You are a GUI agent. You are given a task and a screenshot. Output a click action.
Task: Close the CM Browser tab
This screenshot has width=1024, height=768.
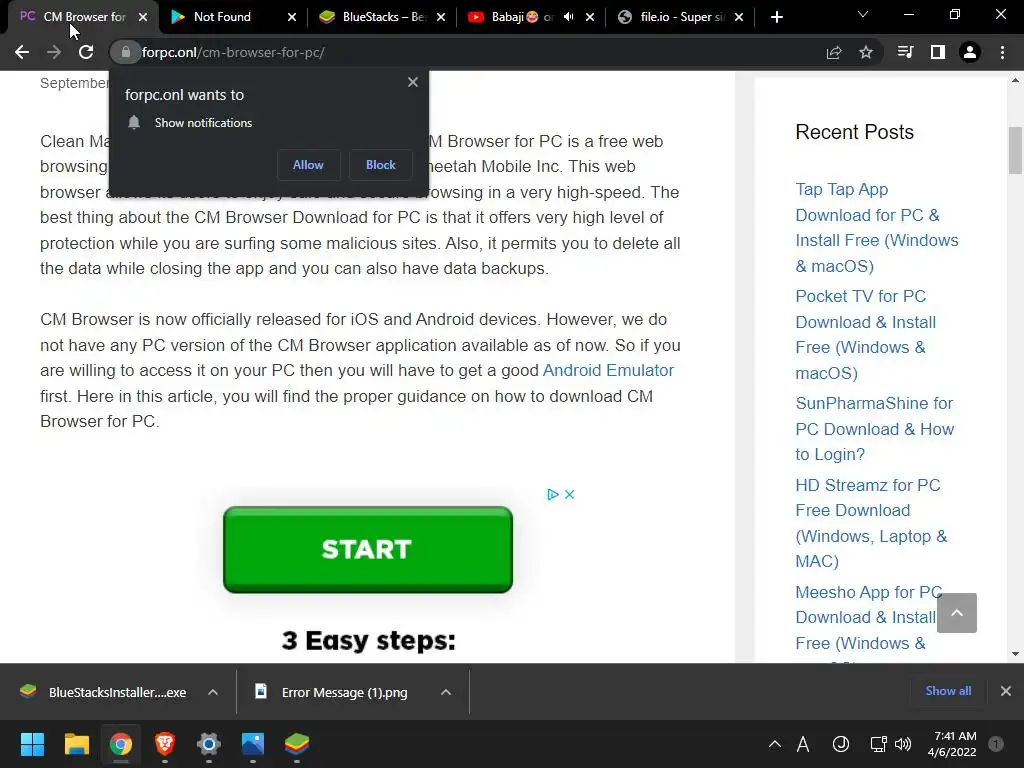[x=143, y=17]
